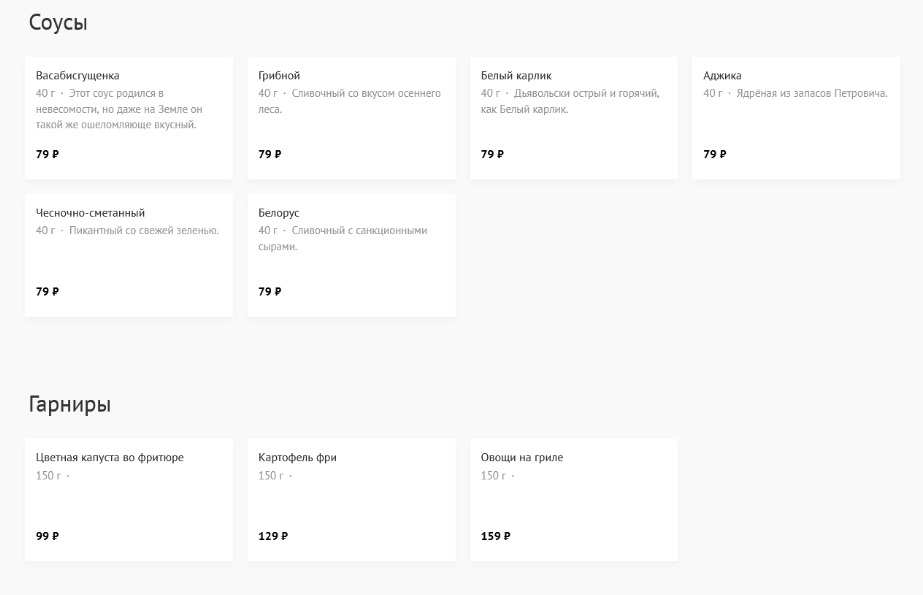Screen dimensions: 923x595
Task: Click the Белый карлик spicy description text
Action: click(x=570, y=101)
